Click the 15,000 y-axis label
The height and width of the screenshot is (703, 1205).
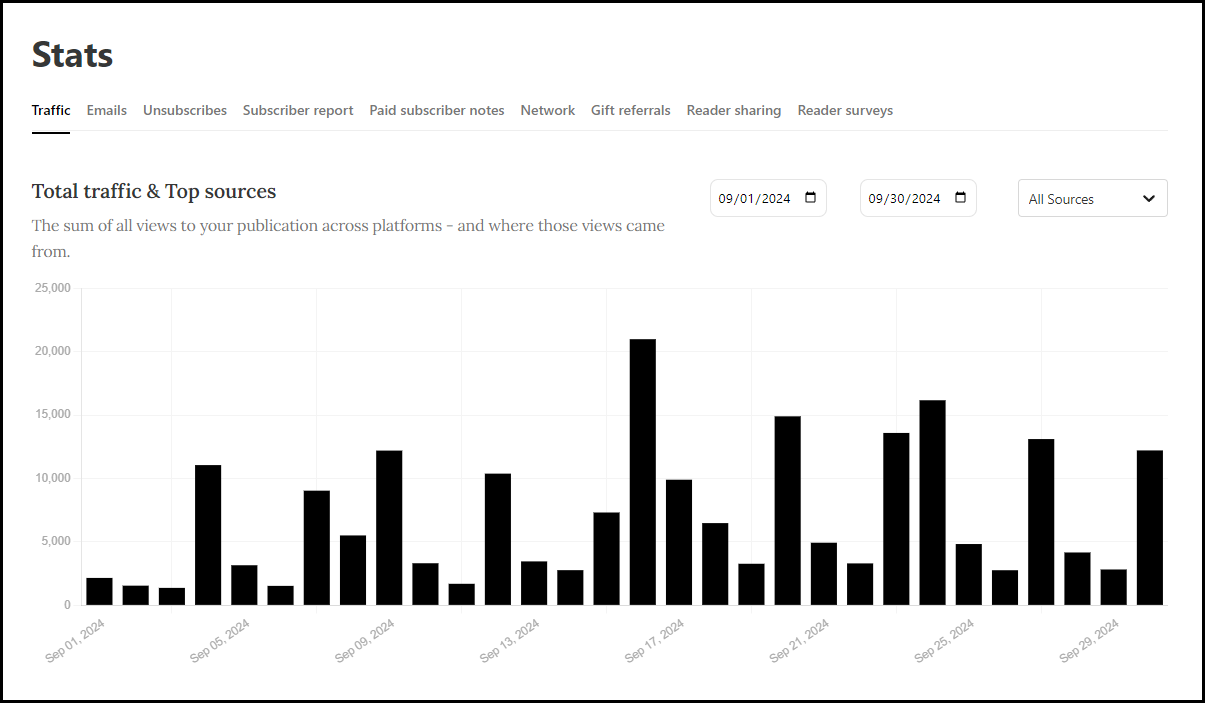point(53,415)
